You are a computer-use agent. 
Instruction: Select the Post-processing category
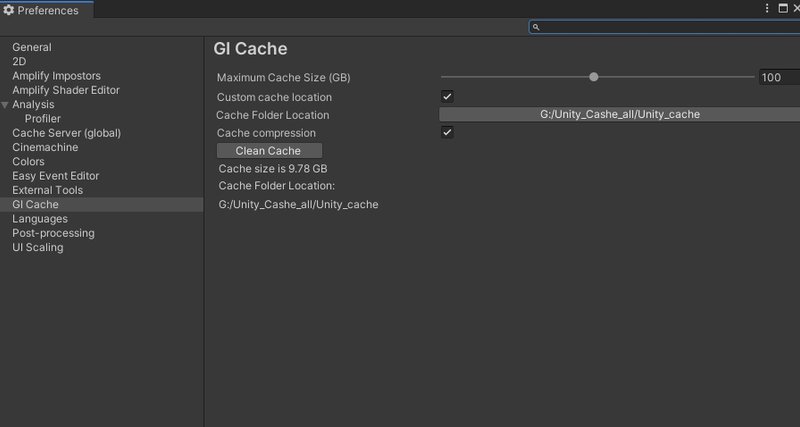tap(54, 233)
